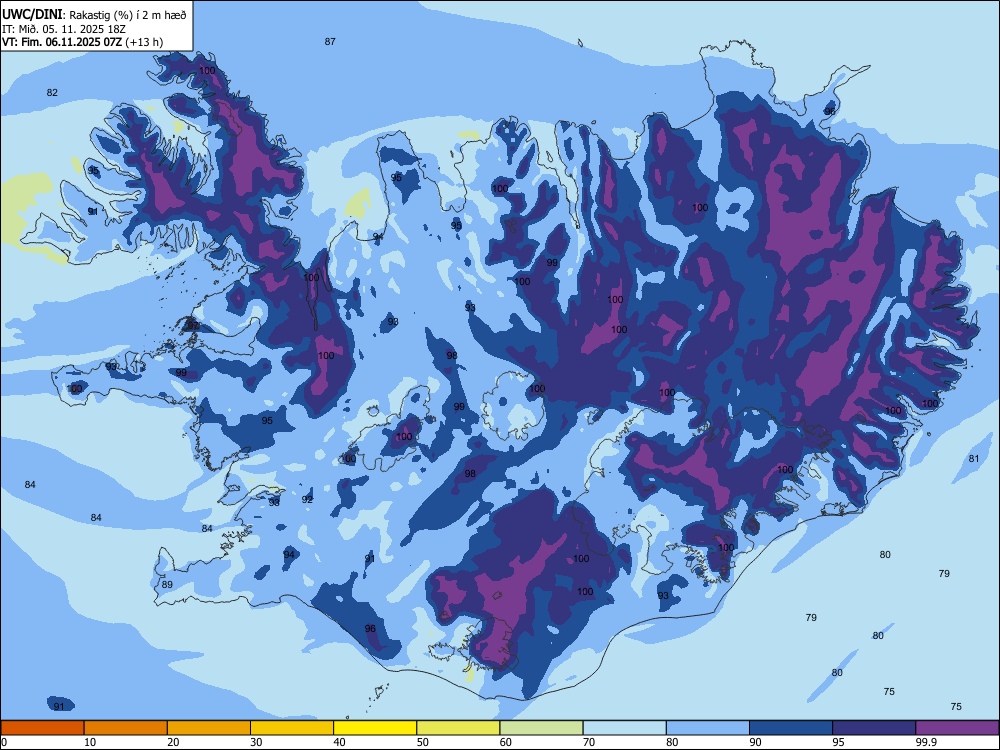Click the legend tick label '70'
Image resolution: width=1000 pixels, height=750 pixels.
[589, 742]
